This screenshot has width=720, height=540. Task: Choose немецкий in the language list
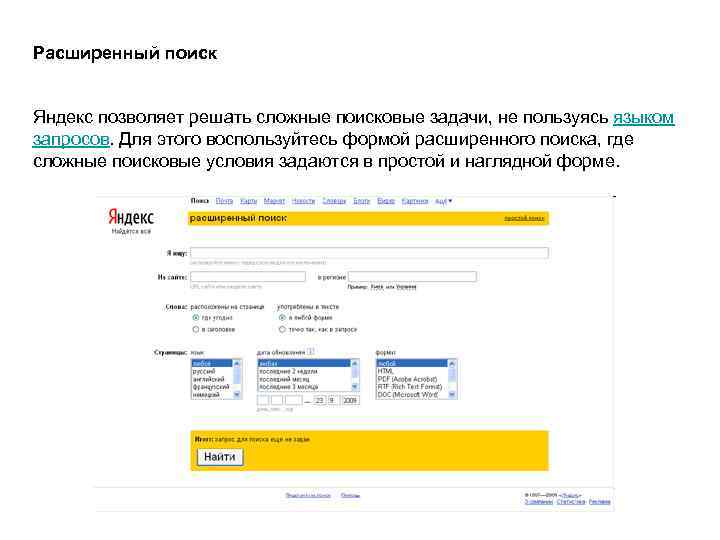point(212,395)
